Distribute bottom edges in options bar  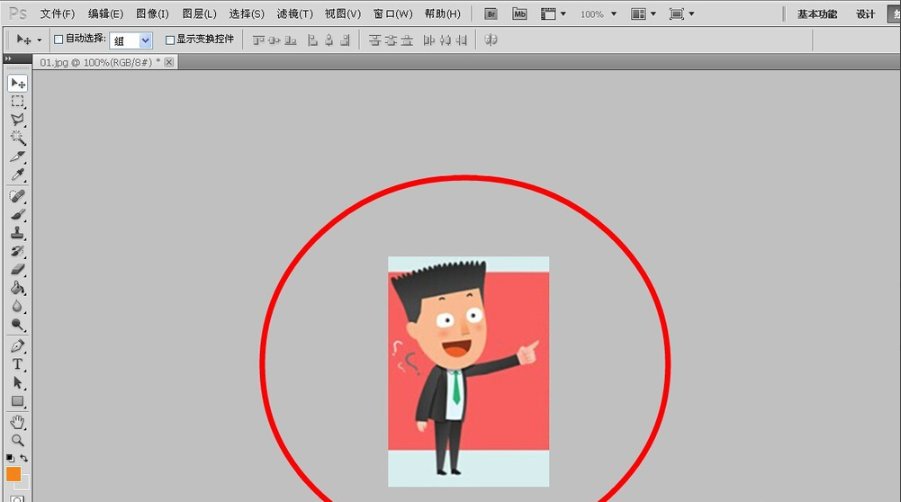407,40
